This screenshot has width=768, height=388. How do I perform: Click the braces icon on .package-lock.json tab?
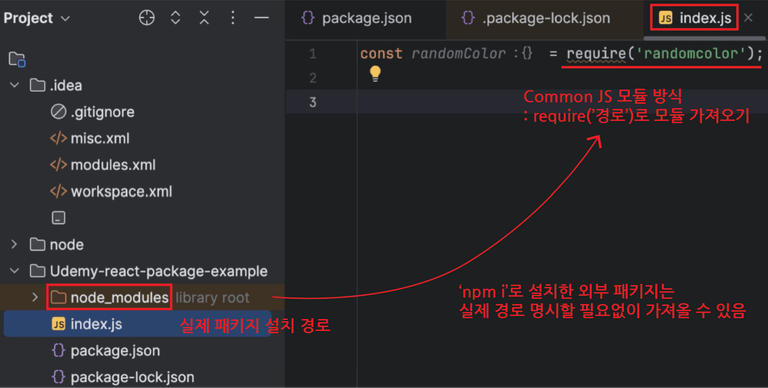pyautogui.click(x=468, y=18)
